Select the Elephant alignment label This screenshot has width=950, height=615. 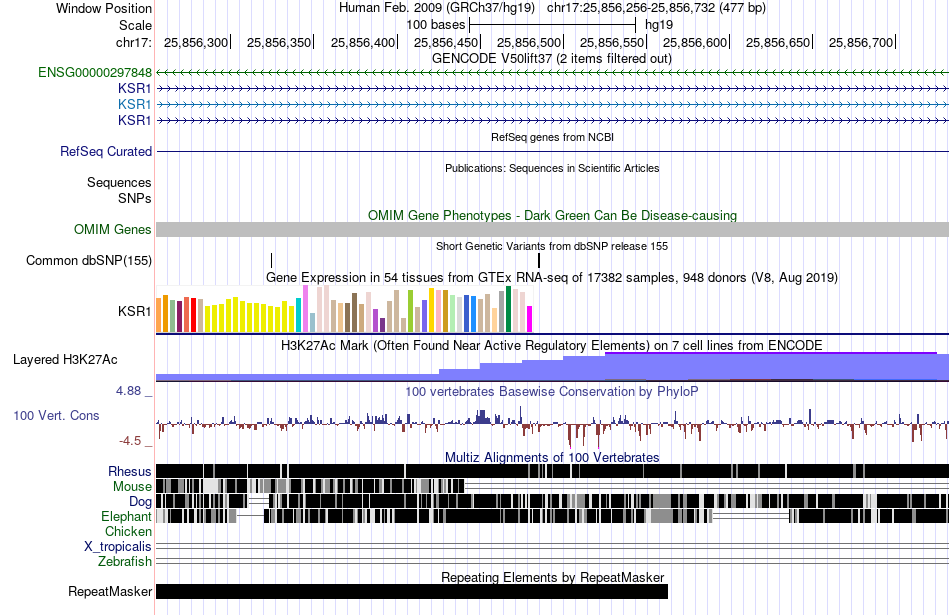(x=126, y=516)
